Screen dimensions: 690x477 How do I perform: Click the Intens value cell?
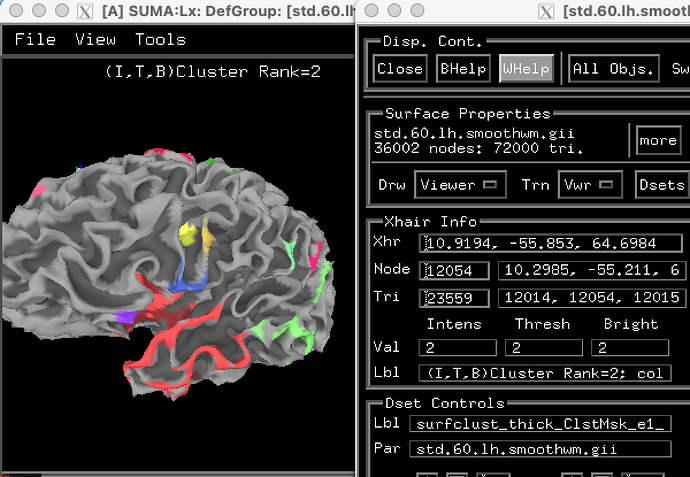click(x=458, y=348)
